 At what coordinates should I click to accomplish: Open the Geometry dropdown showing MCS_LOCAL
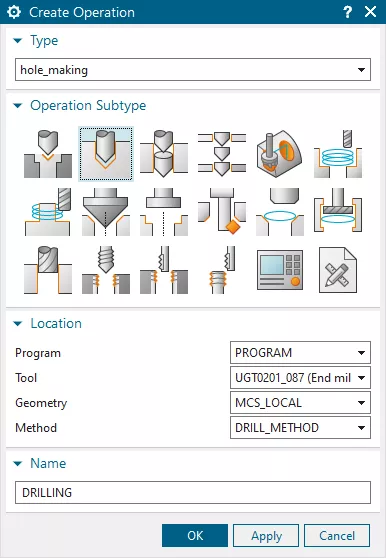pyautogui.click(x=300, y=402)
